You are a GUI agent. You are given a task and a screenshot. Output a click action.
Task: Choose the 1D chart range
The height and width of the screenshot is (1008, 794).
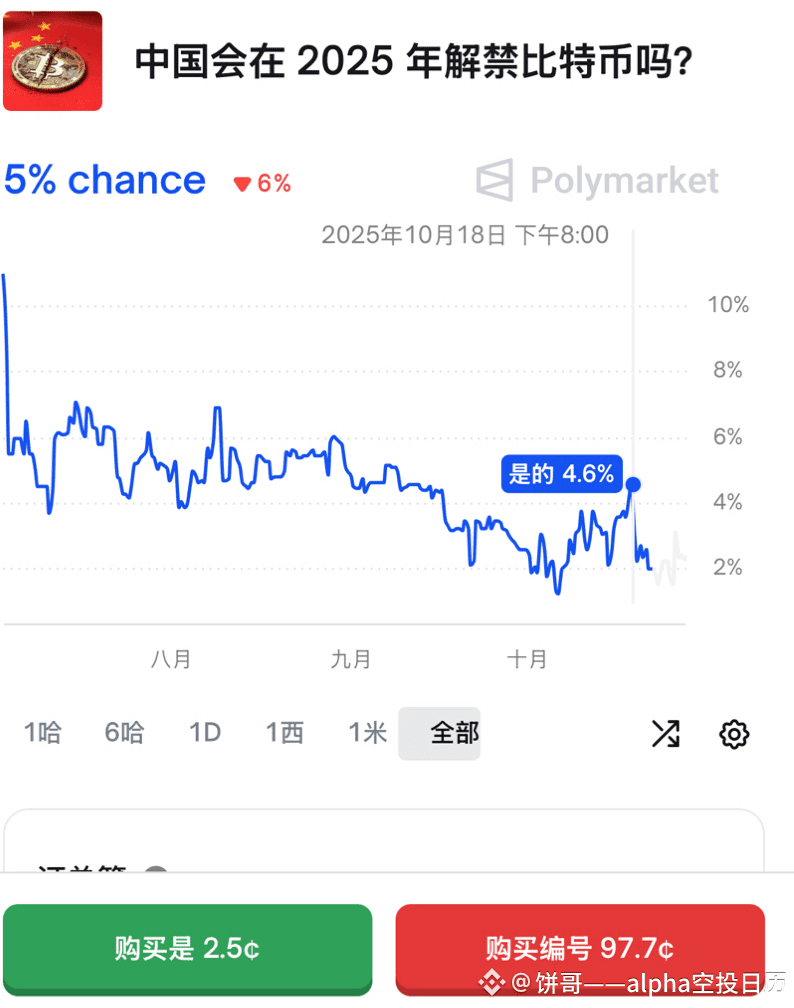point(204,733)
